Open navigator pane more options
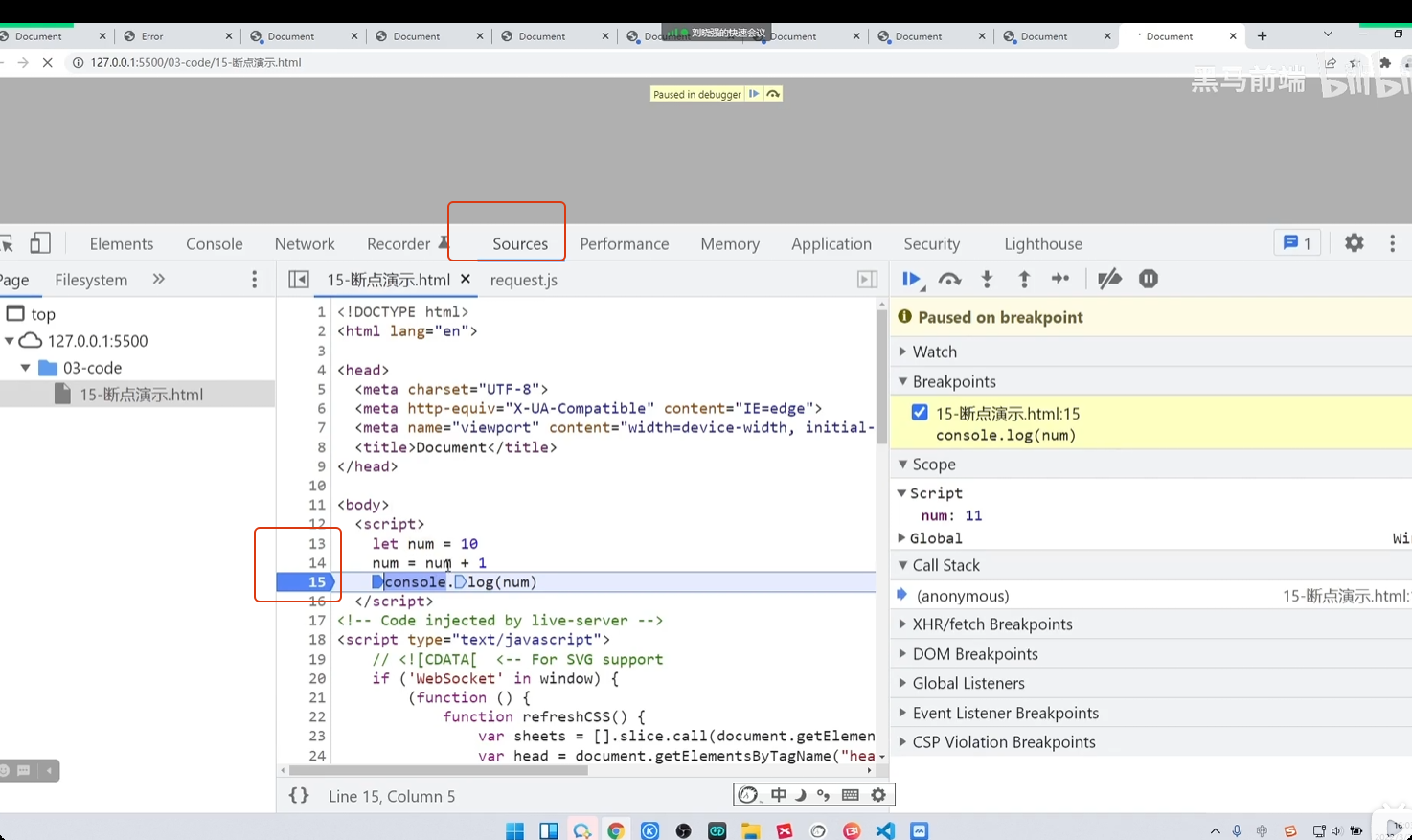Screen dimensions: 1412x840 point(254,279)
